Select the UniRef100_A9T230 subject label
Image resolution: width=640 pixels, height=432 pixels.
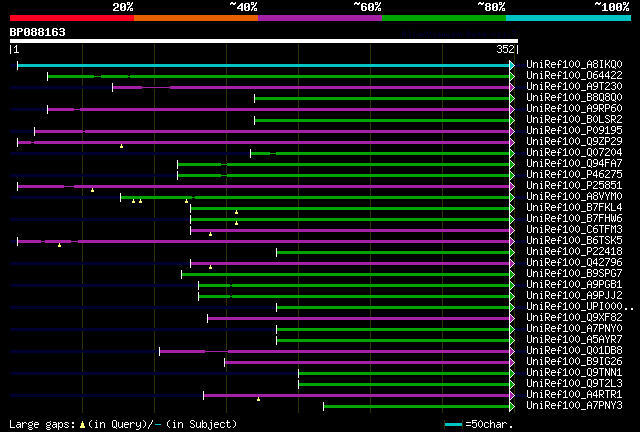574,87
